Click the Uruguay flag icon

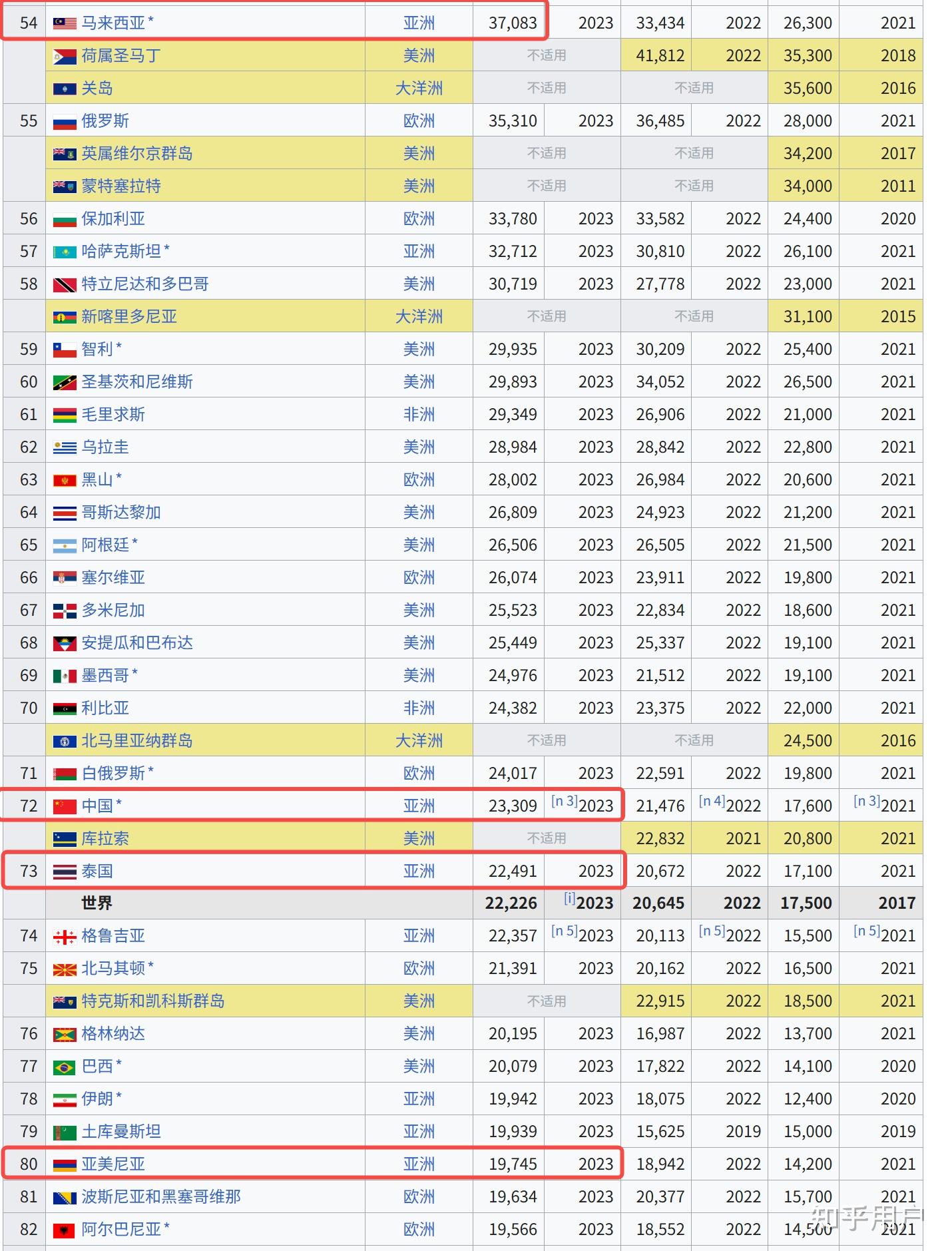coord(65,447)
